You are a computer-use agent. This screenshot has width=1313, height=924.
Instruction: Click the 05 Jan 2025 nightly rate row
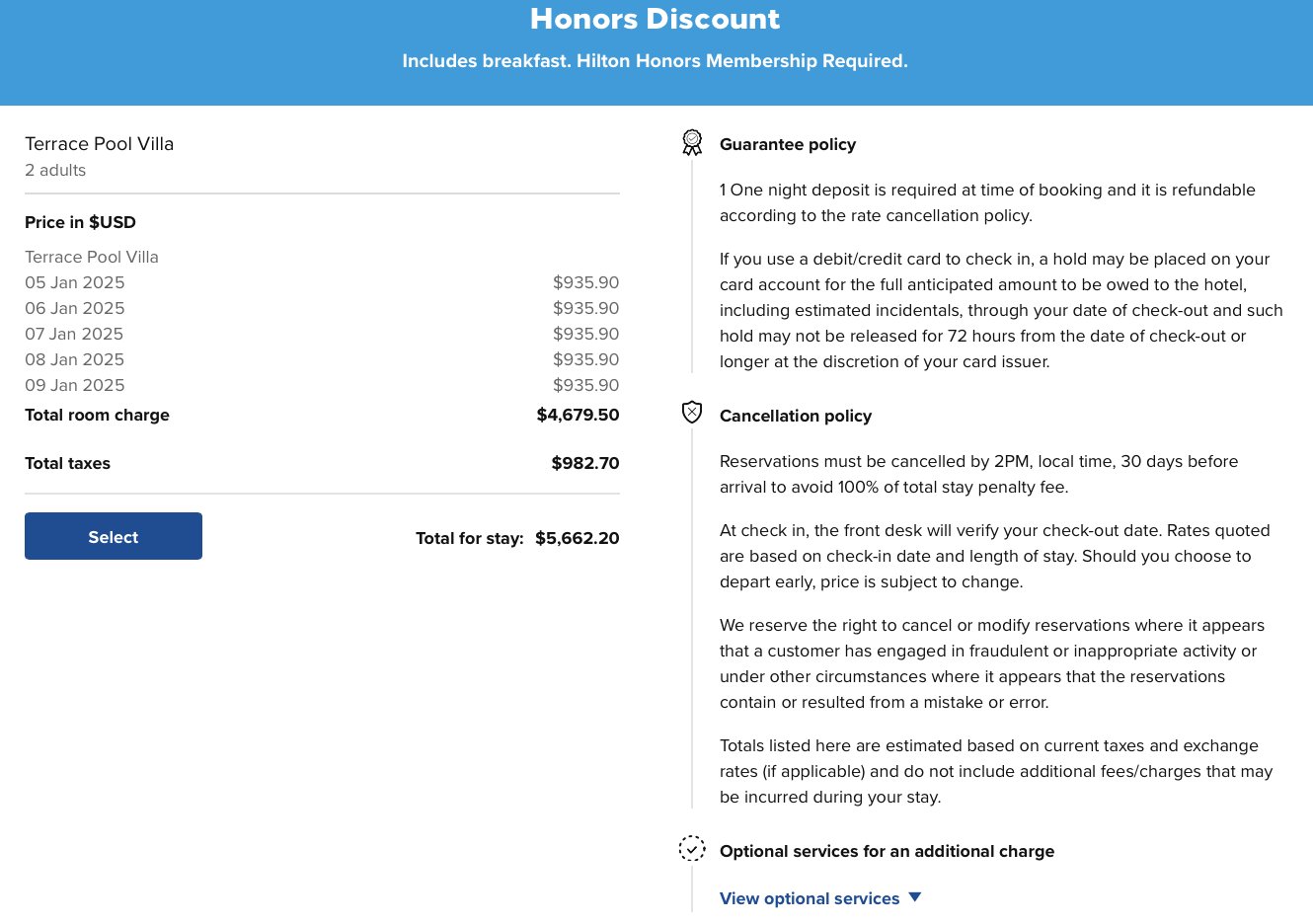pyautogui.click(x=322, y=282)
